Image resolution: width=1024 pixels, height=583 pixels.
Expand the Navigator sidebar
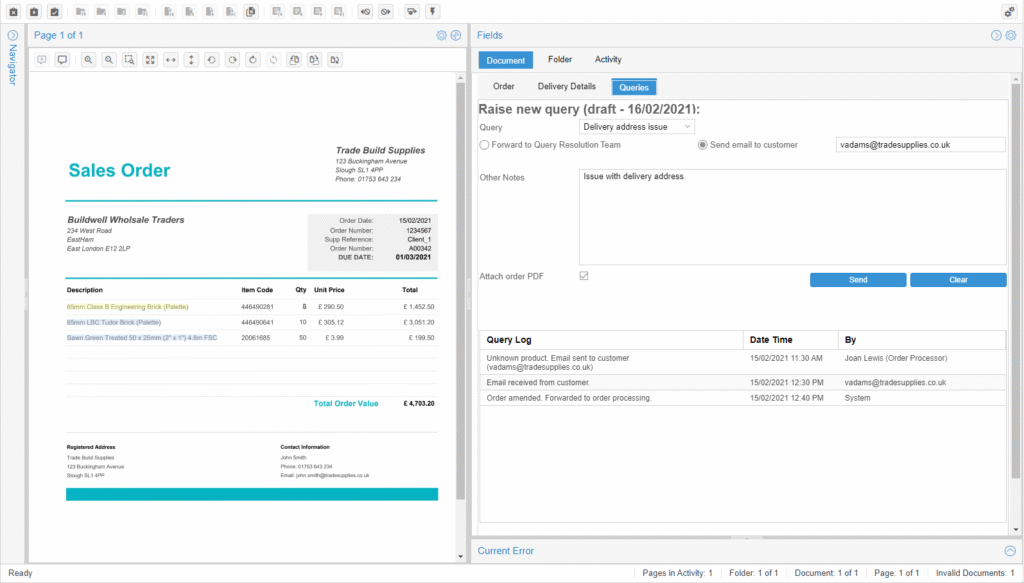(x=12, y=33)
